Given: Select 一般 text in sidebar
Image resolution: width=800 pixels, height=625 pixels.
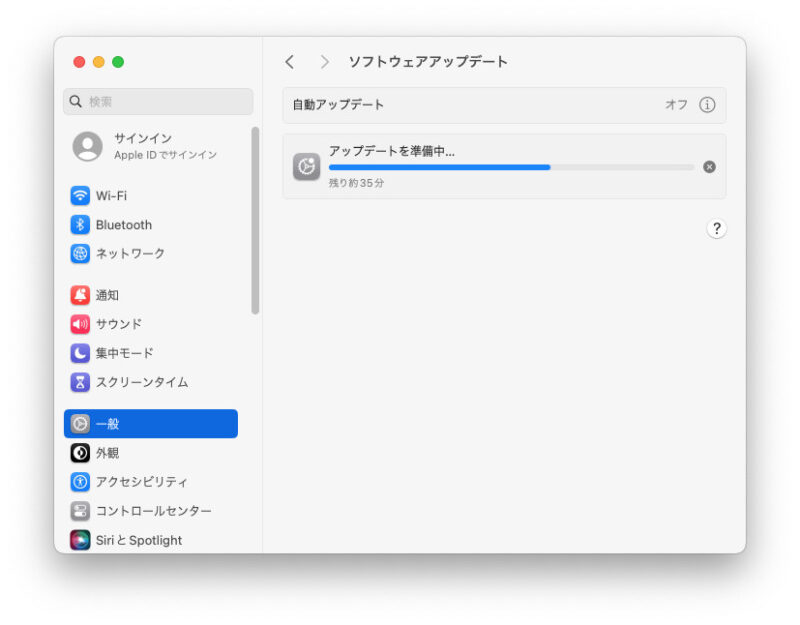Looking at the screenshot, I should tap(107, 423).
